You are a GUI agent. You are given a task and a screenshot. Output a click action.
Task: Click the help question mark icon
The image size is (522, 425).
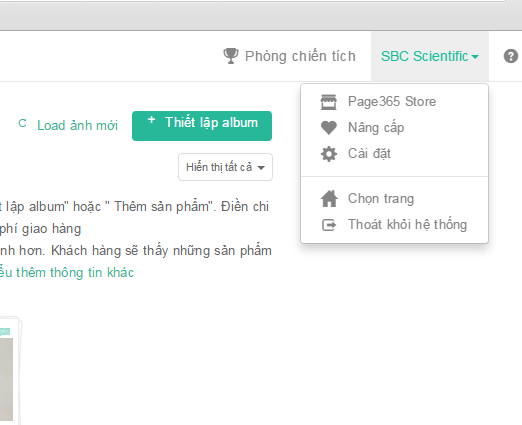click(511, 56)
